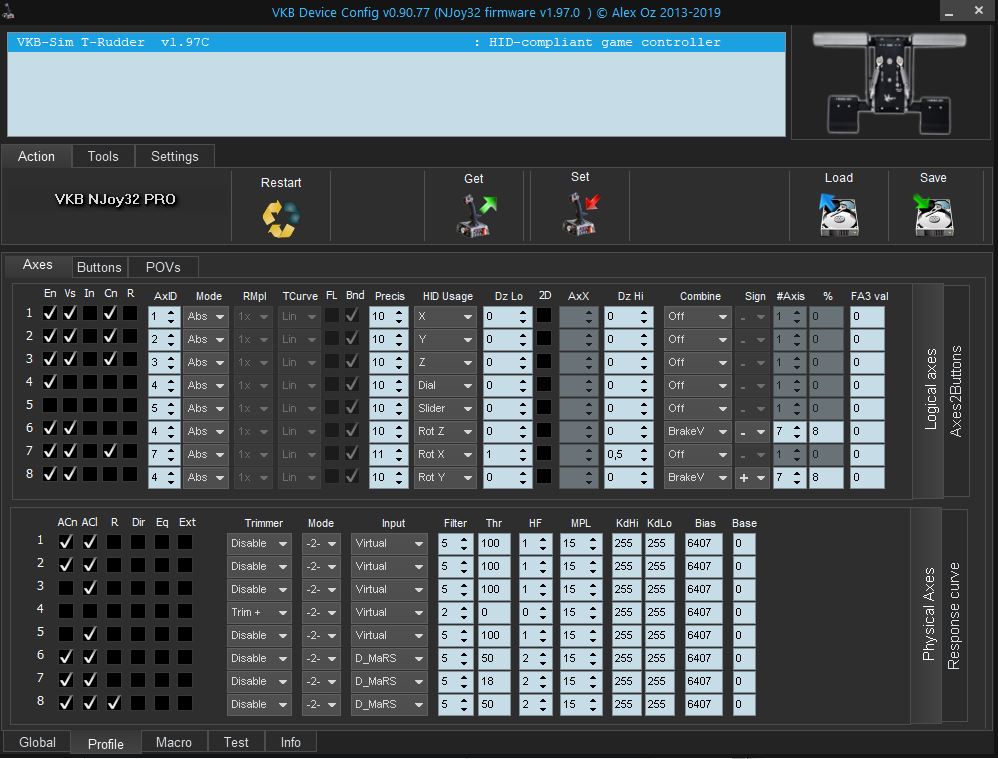Screen dimensions: 998x759
Task: Open Input dropdown for physical axis 7
Action: coord(389,681)
